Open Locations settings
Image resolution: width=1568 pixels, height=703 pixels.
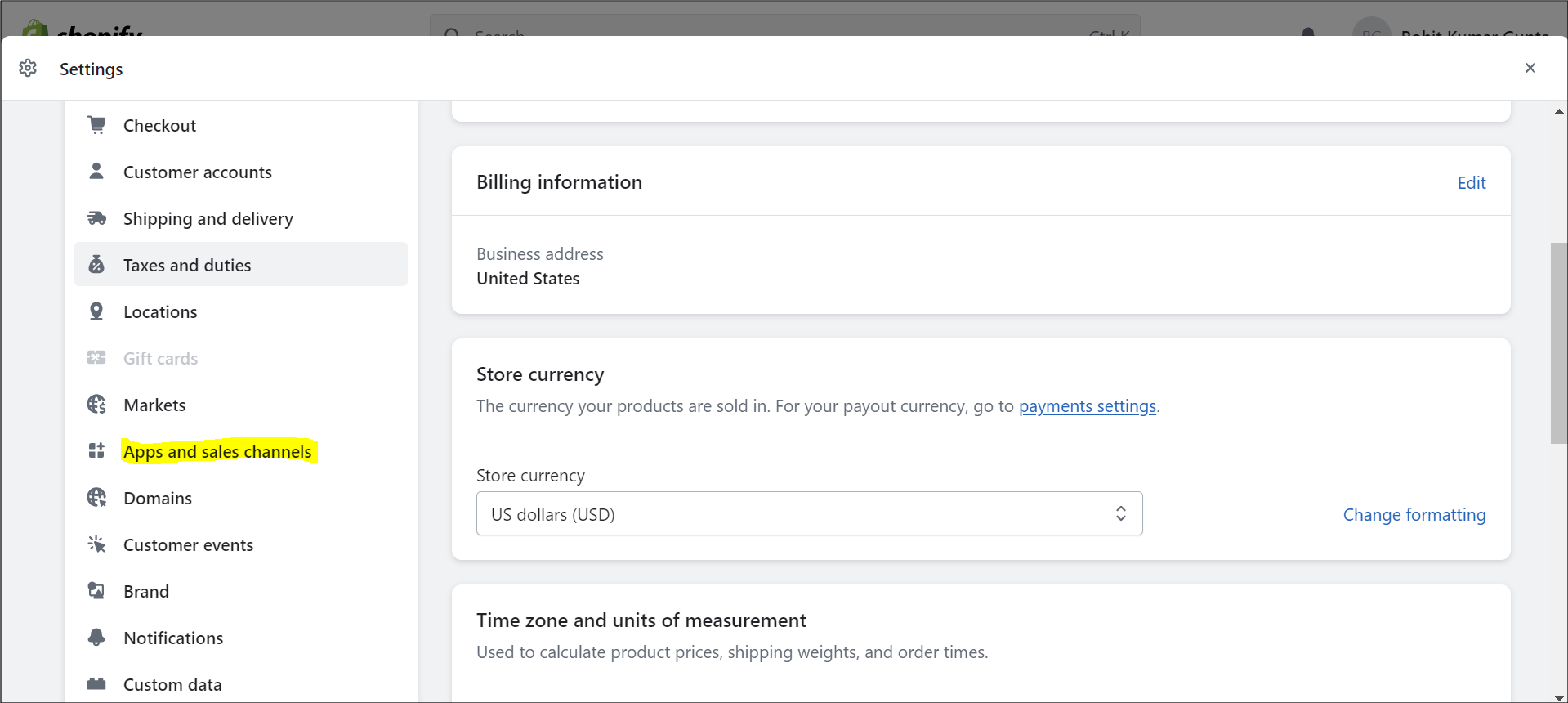[x=241, y=311]
